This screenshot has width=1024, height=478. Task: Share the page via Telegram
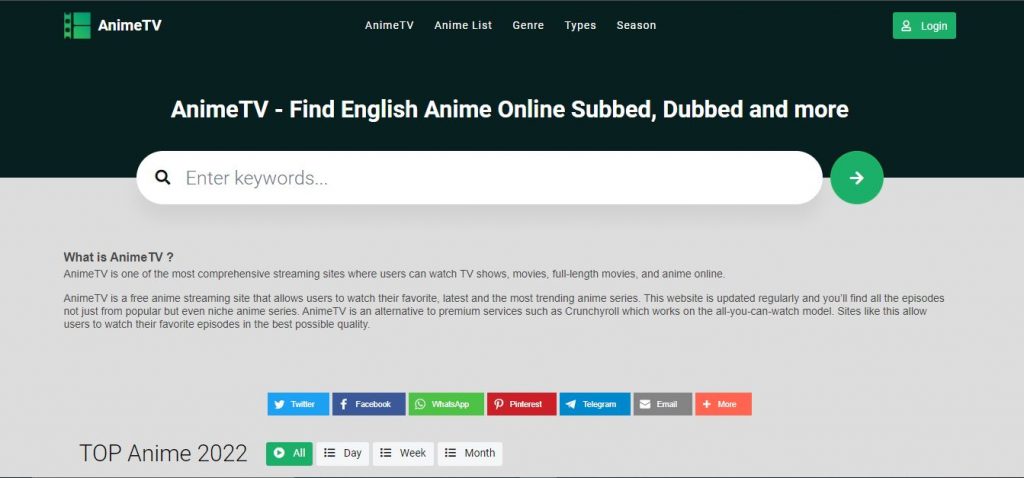(595, 404)
